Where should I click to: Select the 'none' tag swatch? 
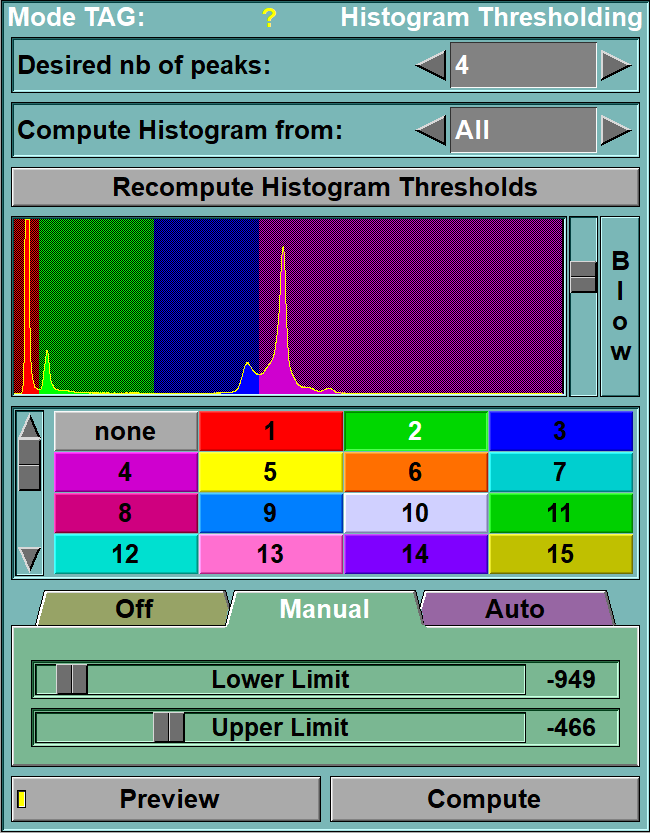[126, 431]
